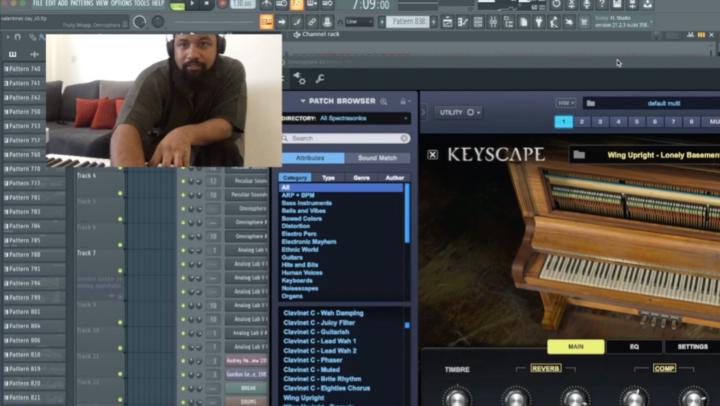Viewport: 720px width, 406px height.
Task: Toggle Track 4 mute indicator light
Action: [x=120, y=193]
